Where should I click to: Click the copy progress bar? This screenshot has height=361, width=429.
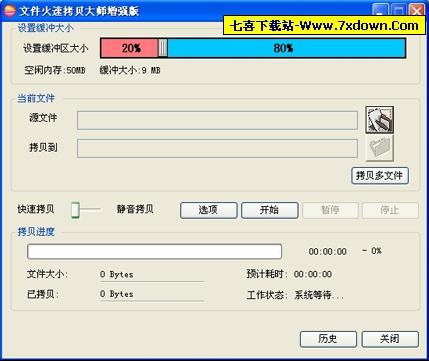click(x=154, y=251)
